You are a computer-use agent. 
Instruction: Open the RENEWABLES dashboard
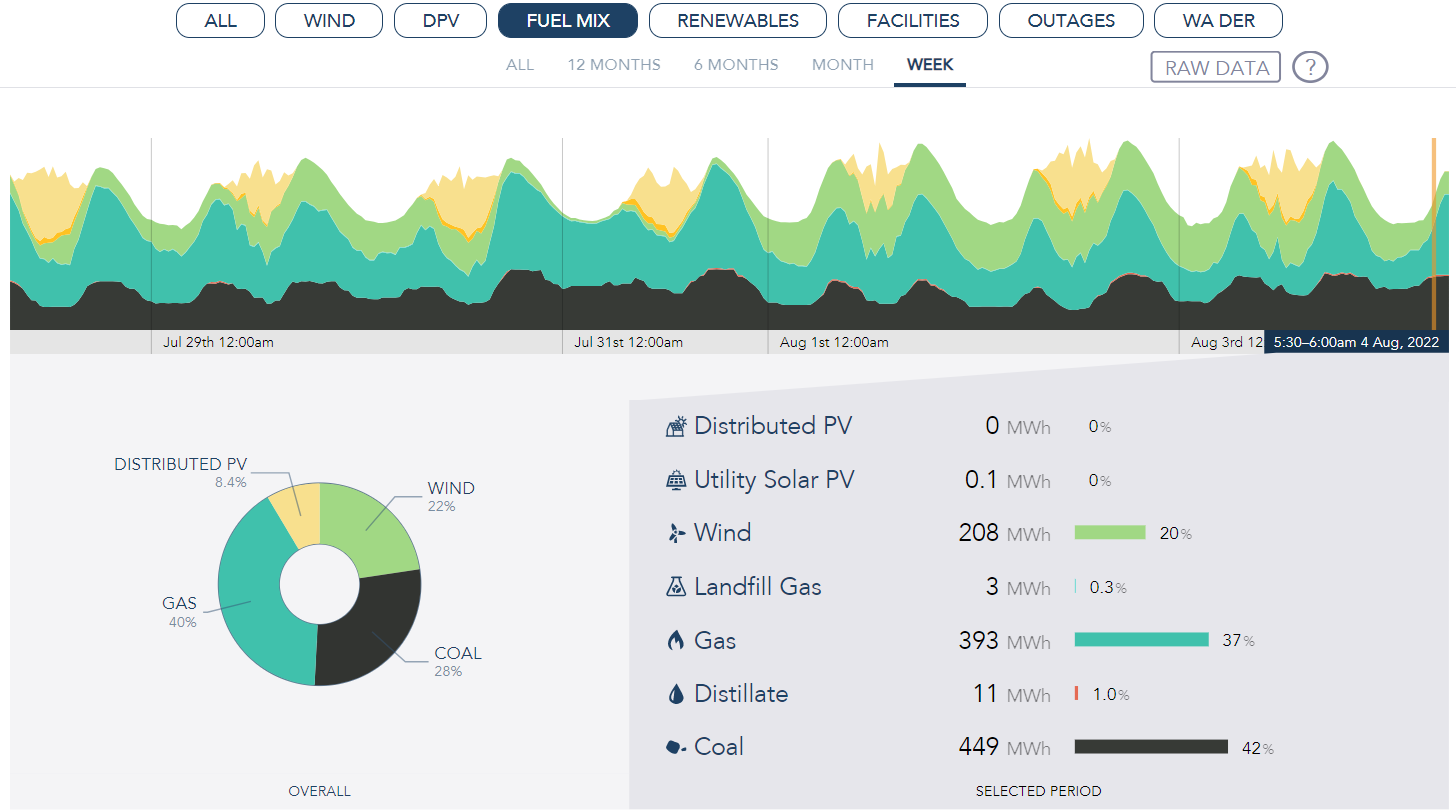pos(737,20)
